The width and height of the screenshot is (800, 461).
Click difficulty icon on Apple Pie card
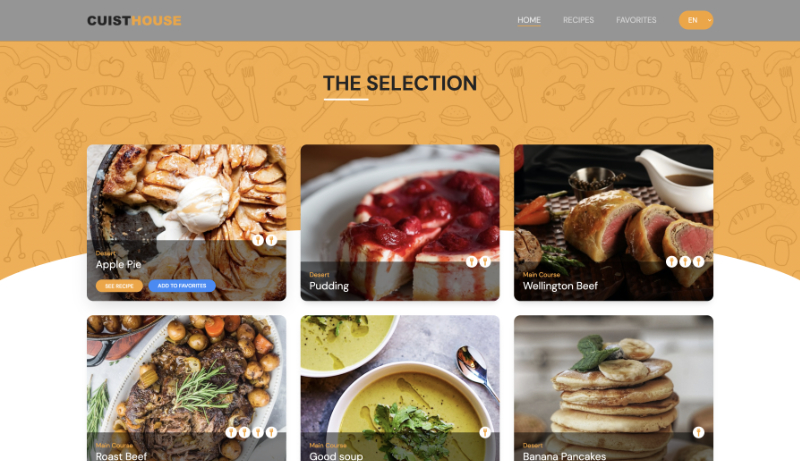pos(265,240)
